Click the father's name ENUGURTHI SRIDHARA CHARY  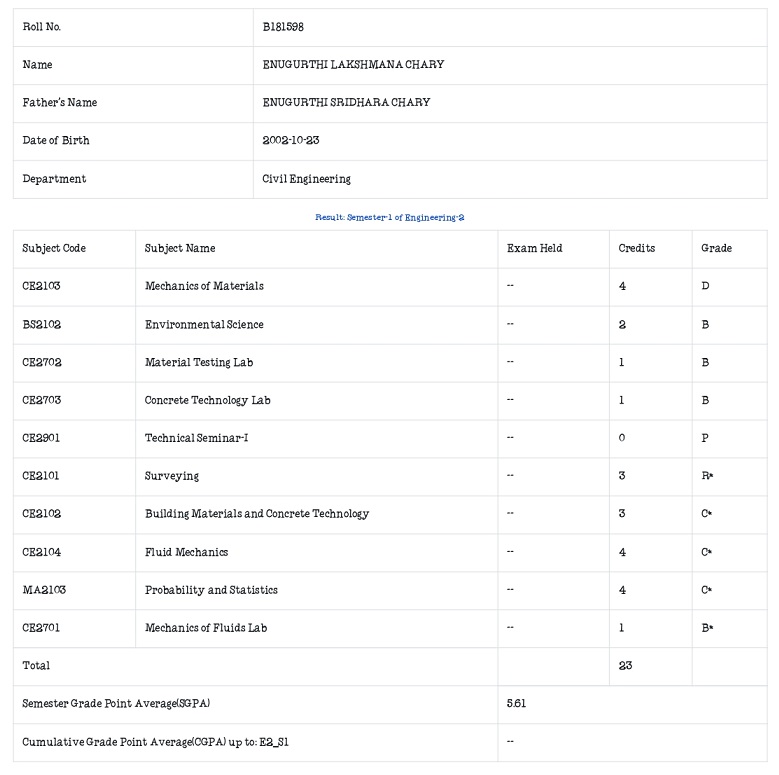(346, 102)
